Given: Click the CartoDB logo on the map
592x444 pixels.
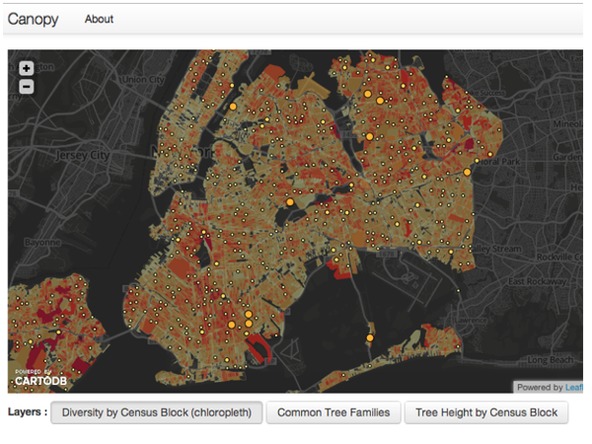Looking at the screenshot, I should click(41, 378).
